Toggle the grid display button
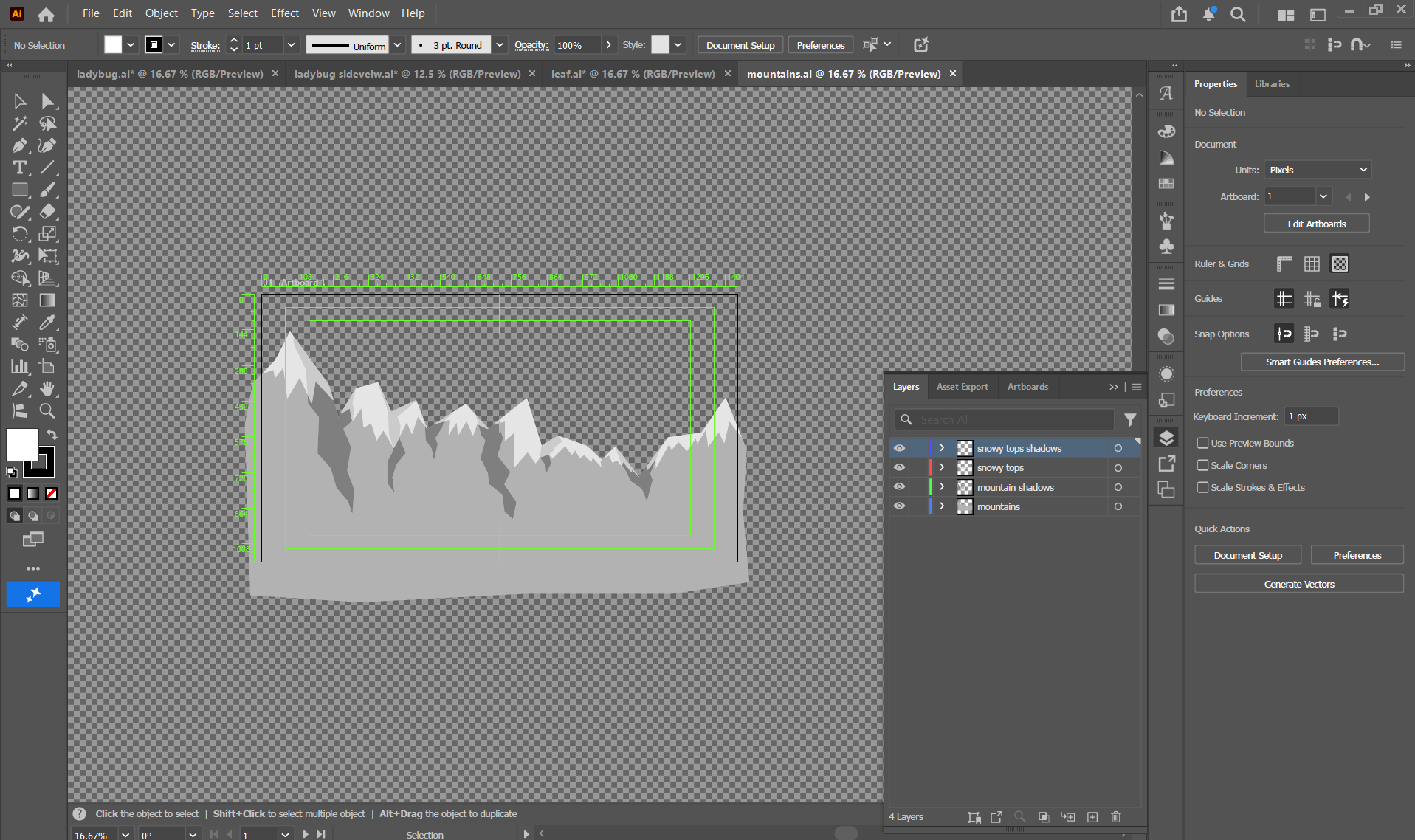The width and height of the screenshot is (1415, 840). tap(1312, 264)
